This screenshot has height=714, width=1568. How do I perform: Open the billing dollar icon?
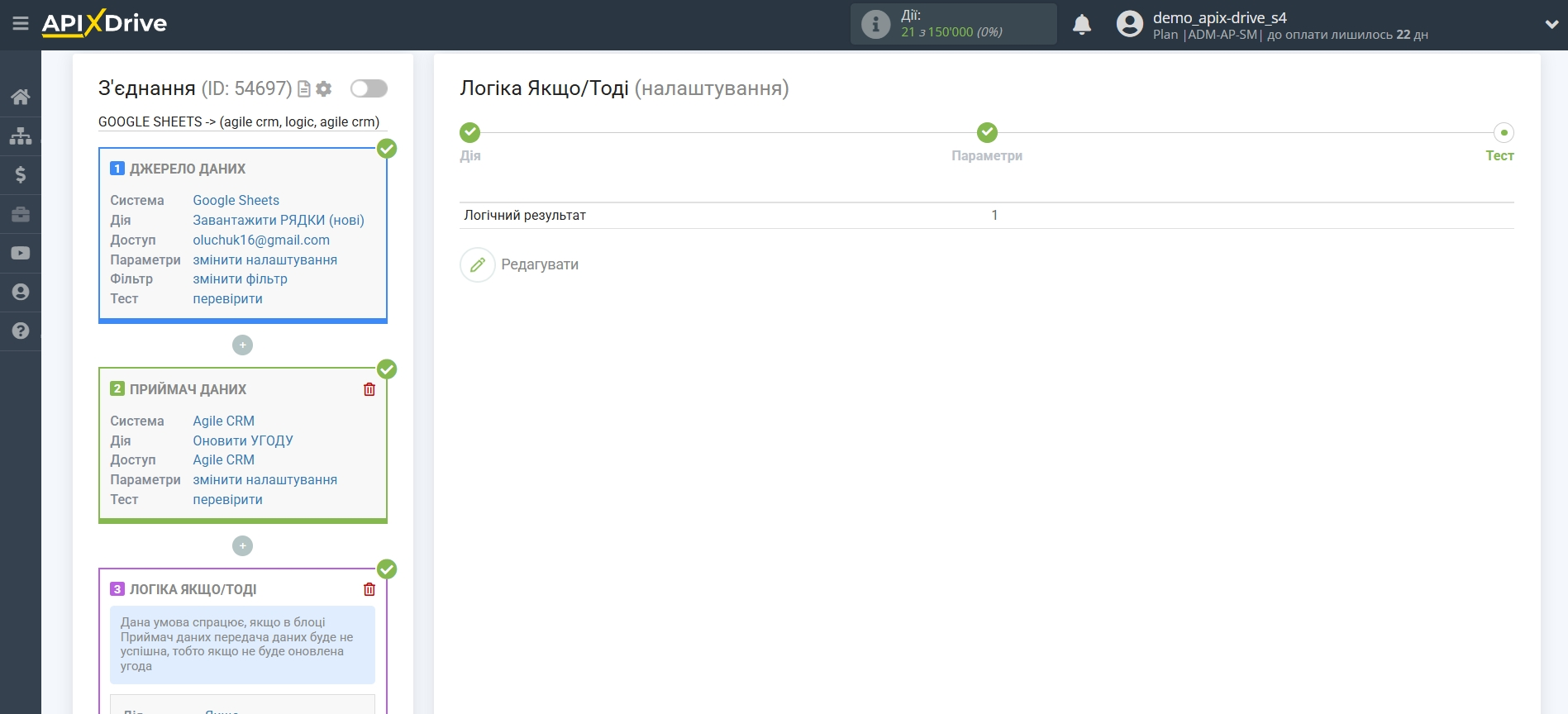(x=21, y=174)
